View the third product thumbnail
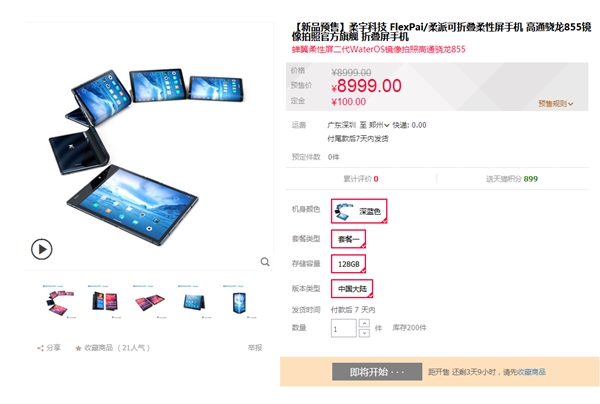Viewport: 600px width, 404px height. [150, 302]
